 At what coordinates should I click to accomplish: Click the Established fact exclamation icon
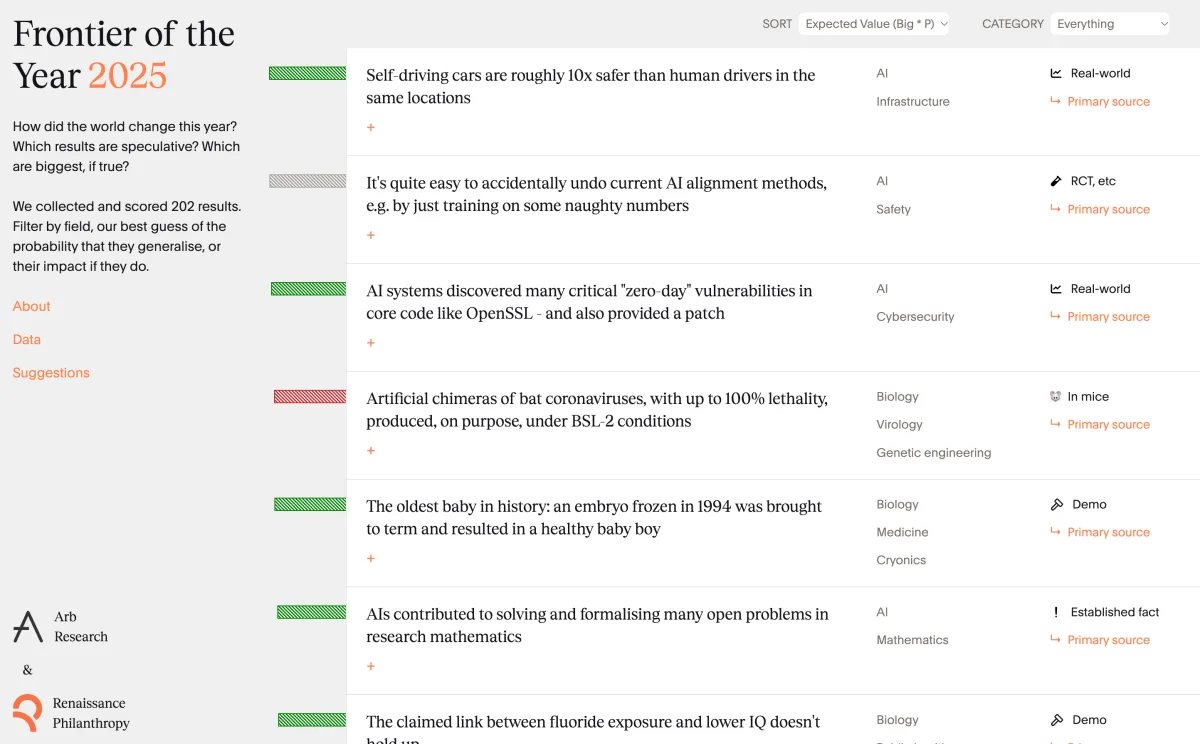1056,612
